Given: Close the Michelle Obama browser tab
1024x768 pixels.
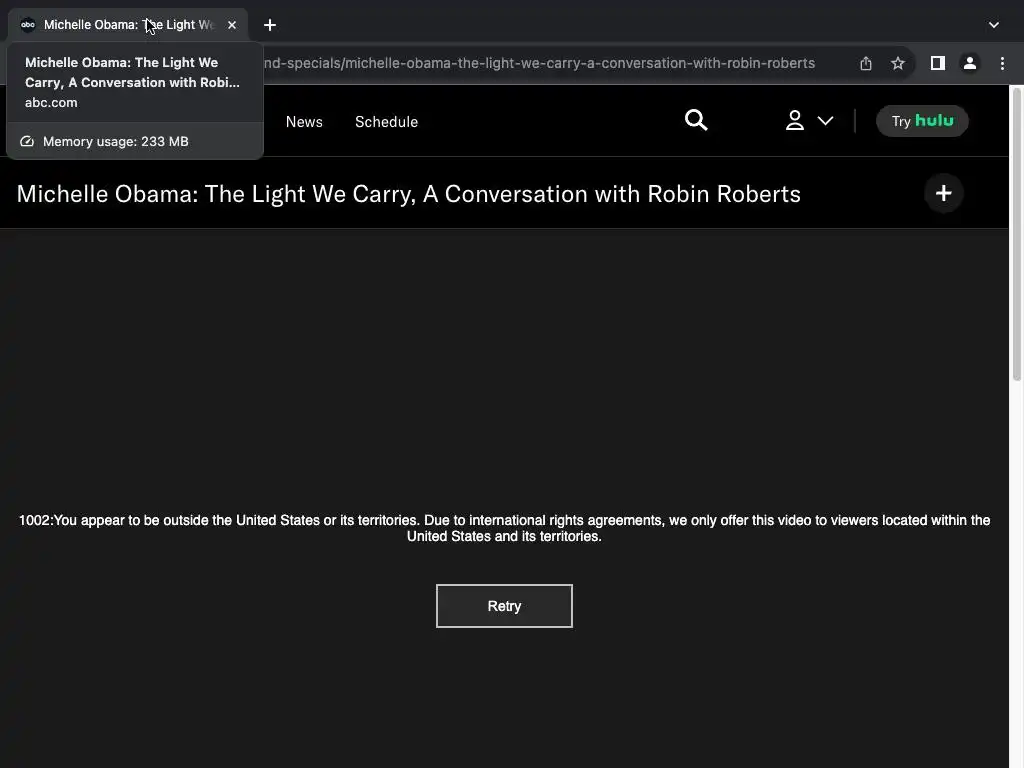Looking at the screenshot, I should [x=232, y=25].
